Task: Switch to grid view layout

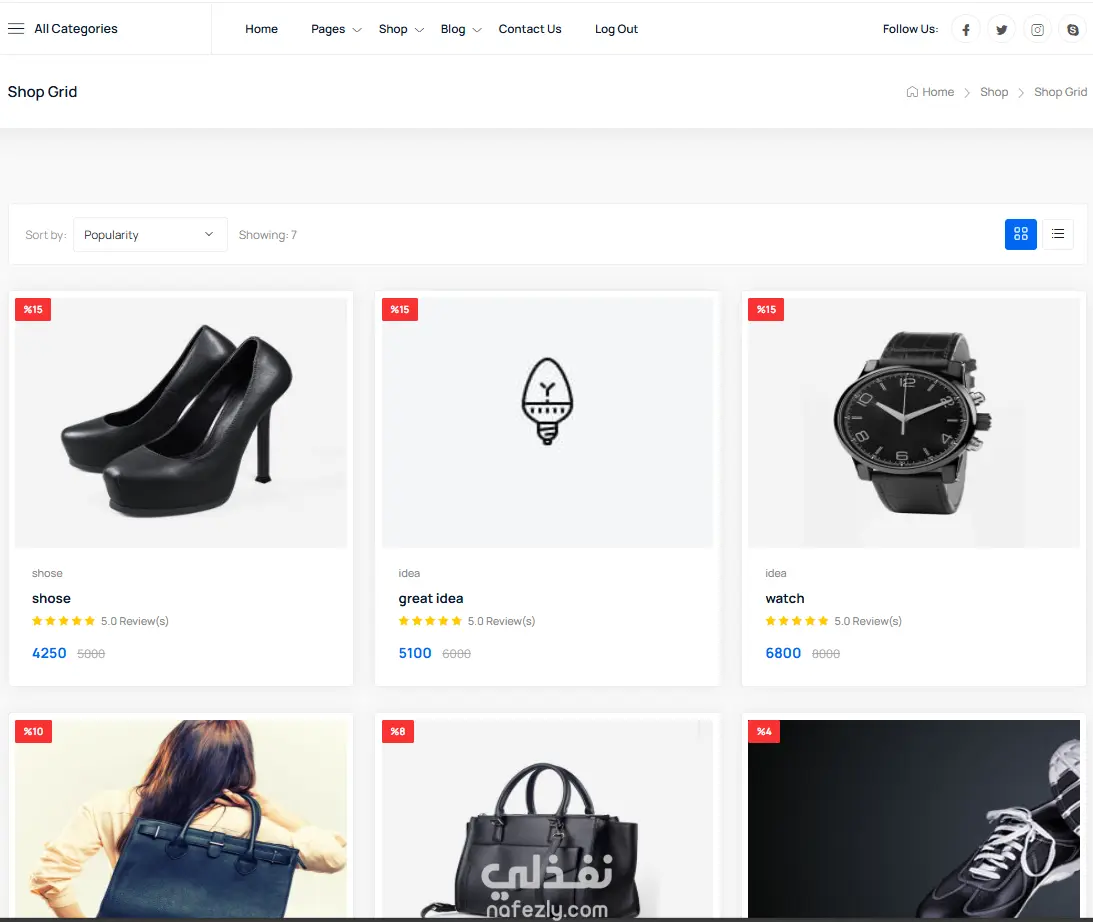Action: [x=1021, y=234]
